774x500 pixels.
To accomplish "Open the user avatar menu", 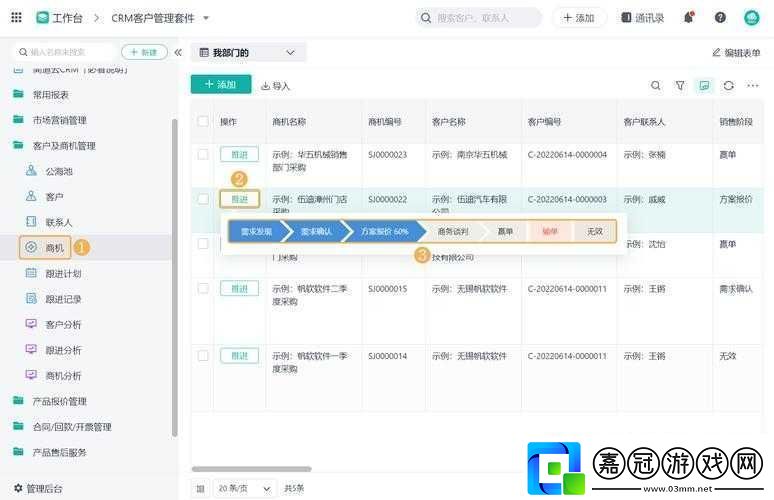I will pyautogui.click(x=752, y=18).
